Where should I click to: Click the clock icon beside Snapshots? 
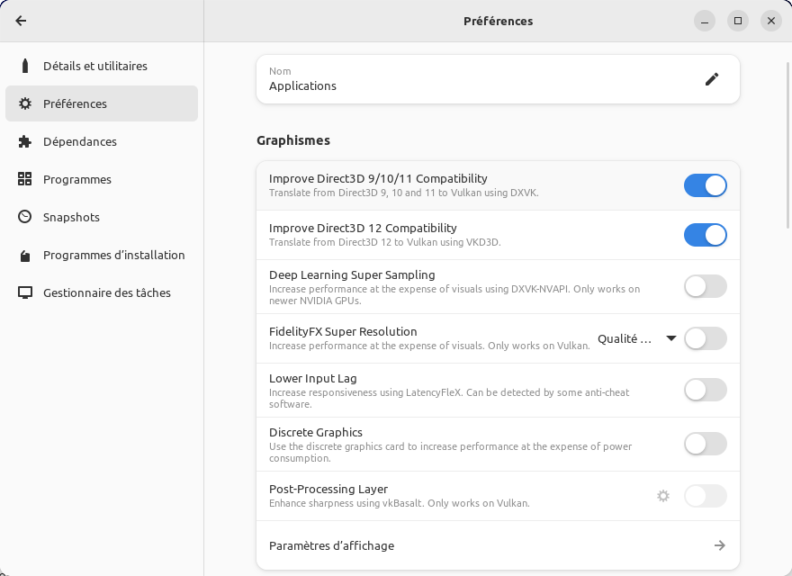tap(25, 217)
